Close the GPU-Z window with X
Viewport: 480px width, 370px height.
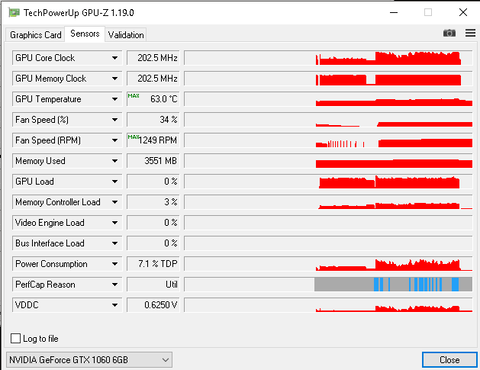463,13
